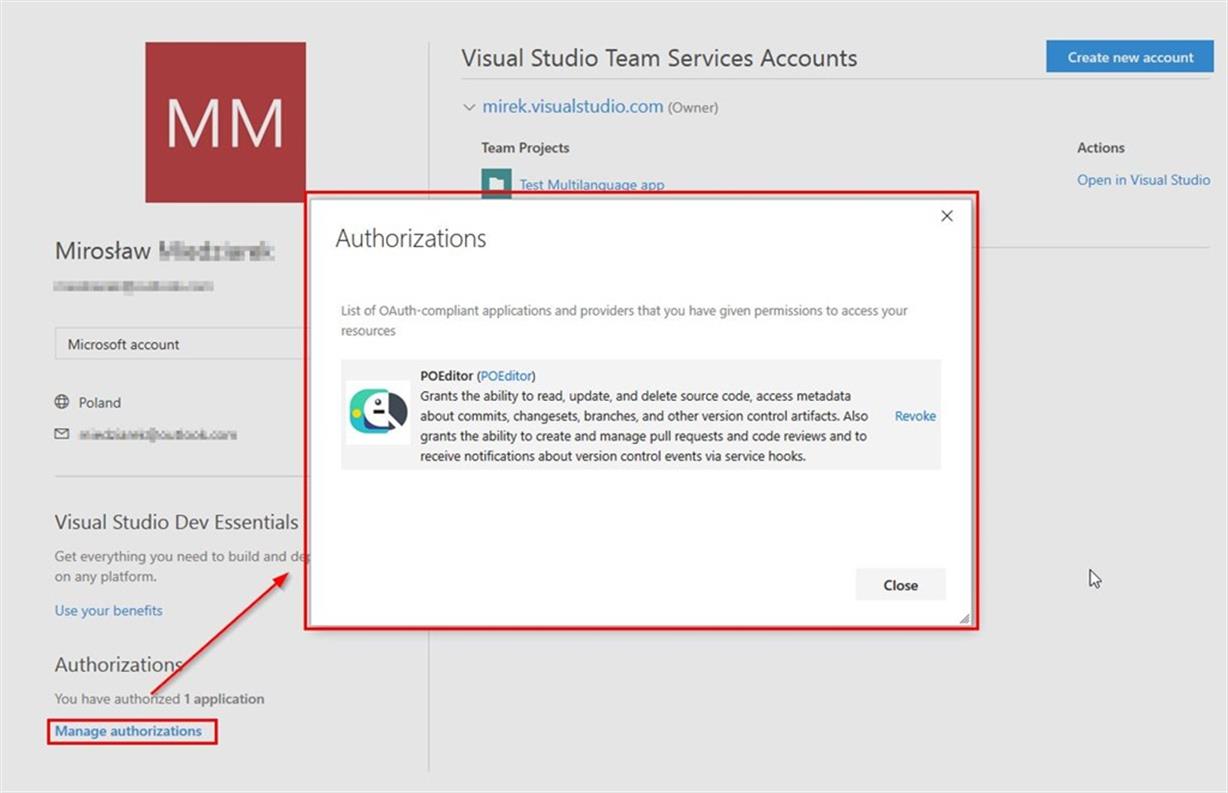Click the resize grip at dialog bottom-right corner
Image resolution: width=1228 pixels, height=793 pixels.
pyautogui.click(x=965, y=617)
